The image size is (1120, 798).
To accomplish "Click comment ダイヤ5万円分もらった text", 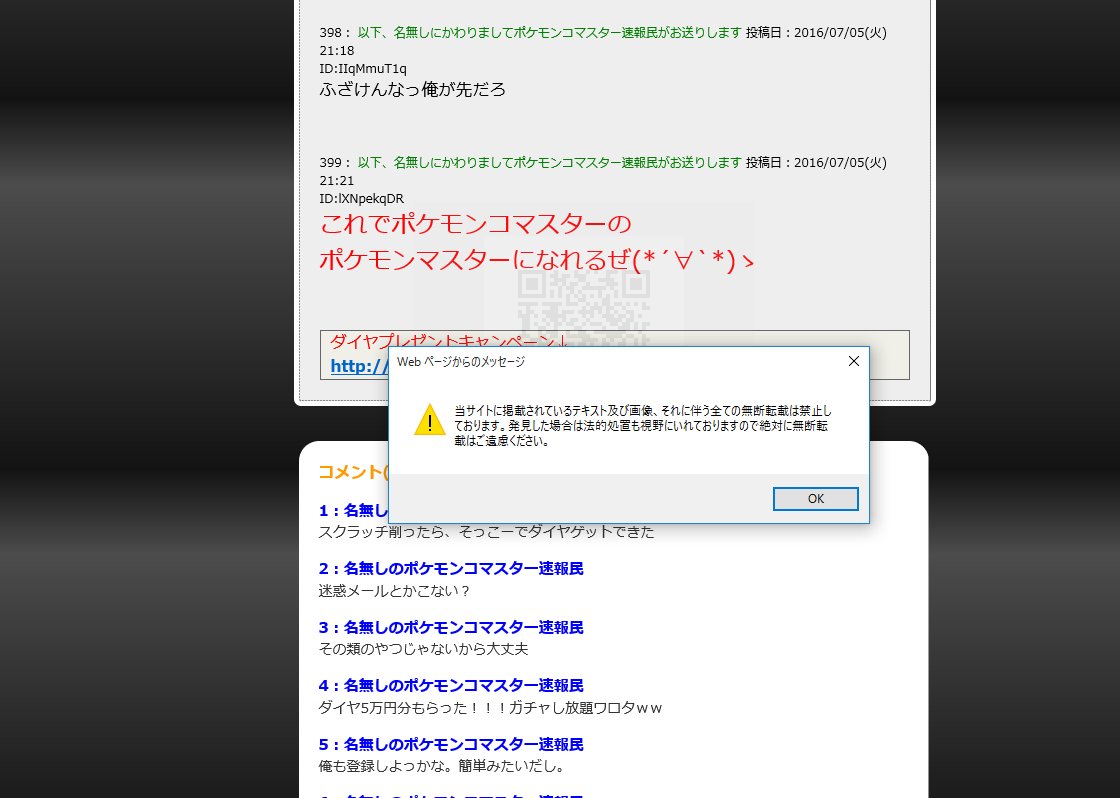I will pyautogui.click(x=490, y=708).
